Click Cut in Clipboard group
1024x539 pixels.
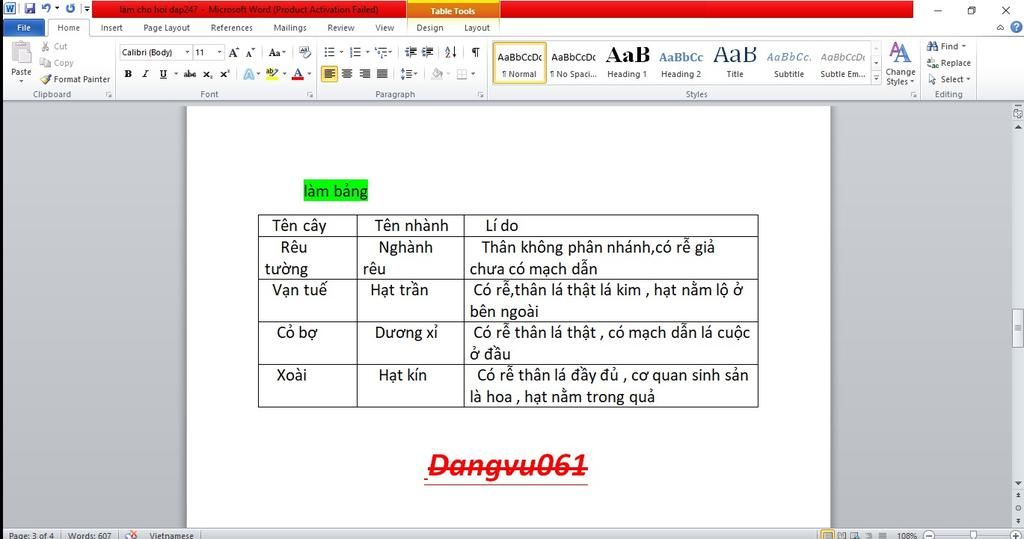tap(54, 46)
